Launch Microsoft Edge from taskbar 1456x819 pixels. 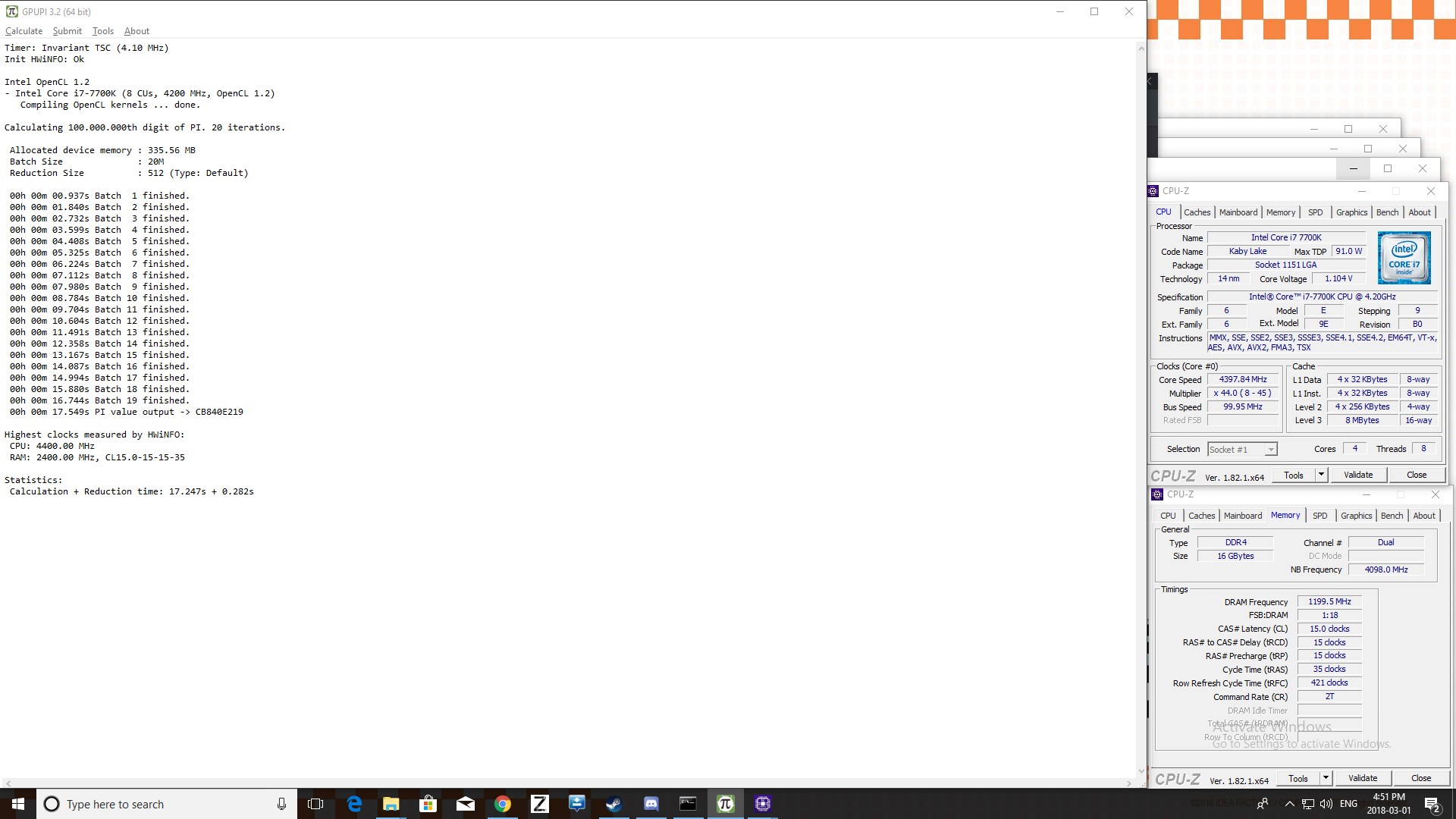click(x=354, y=804)
